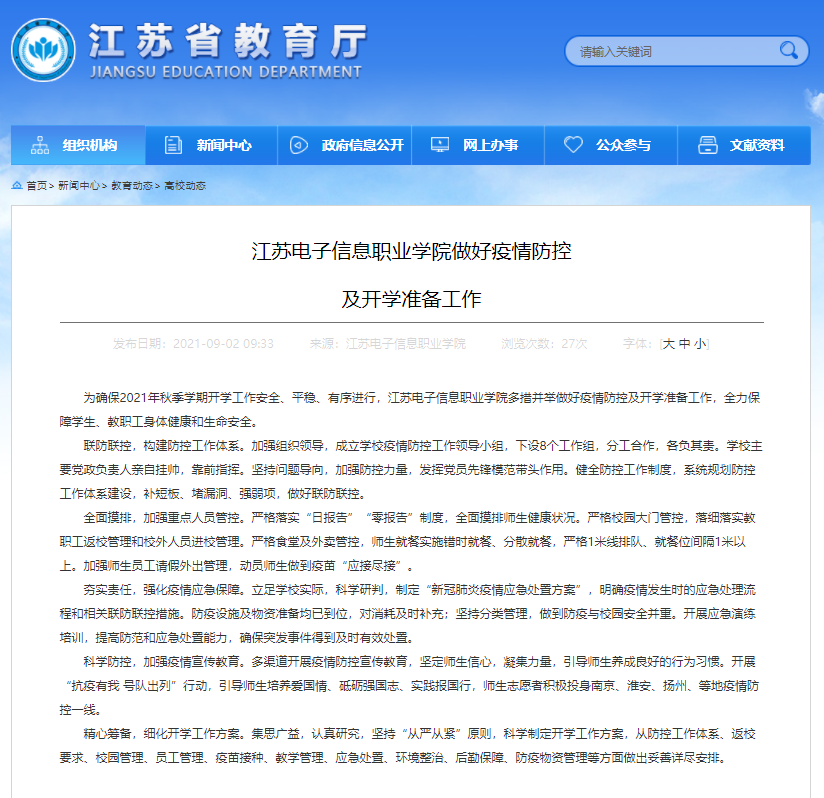
Task: Click the 组织机构 organization chart icon
Action: [x=40, y=145]
